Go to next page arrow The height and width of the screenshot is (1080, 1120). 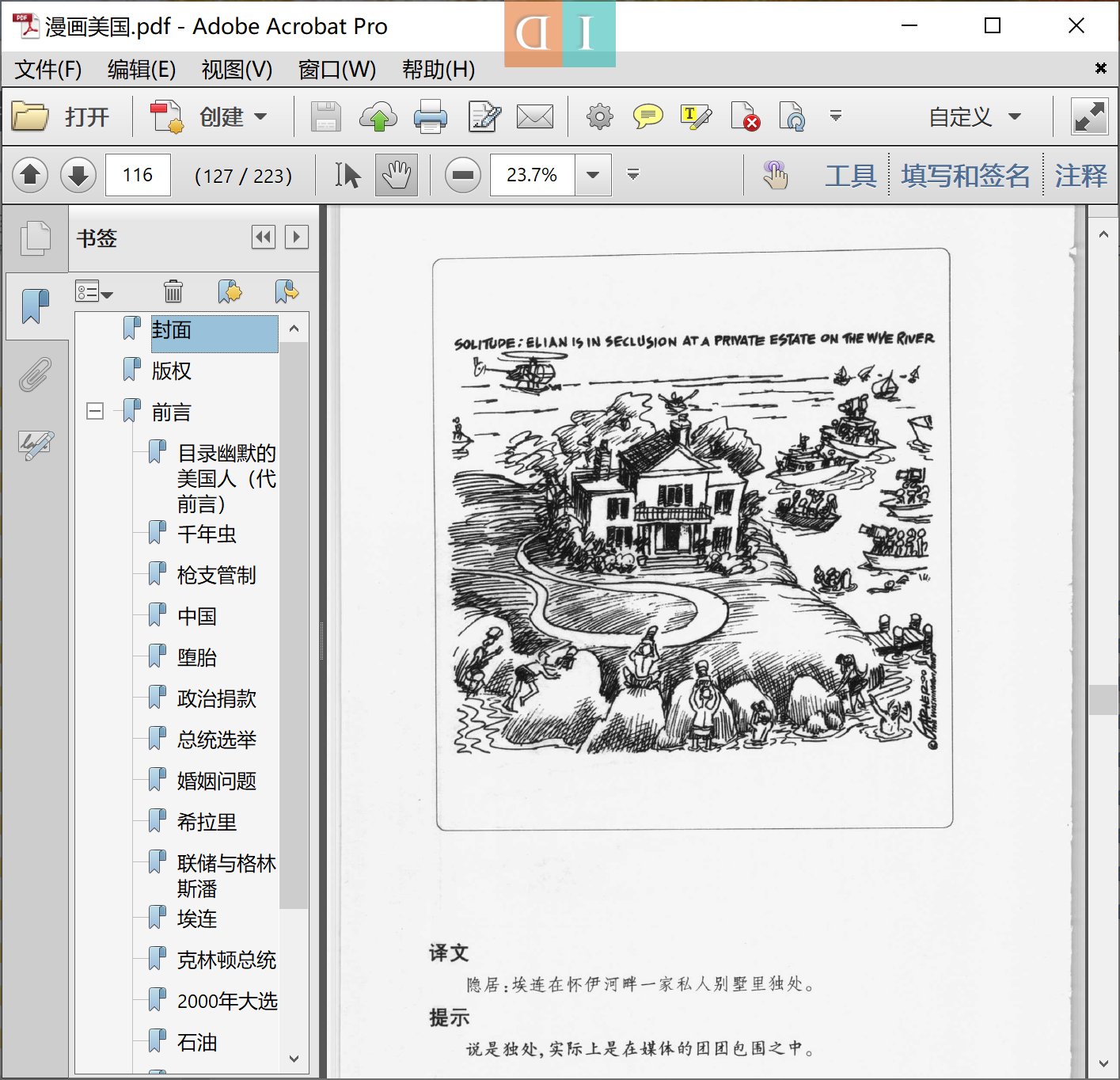78,175
